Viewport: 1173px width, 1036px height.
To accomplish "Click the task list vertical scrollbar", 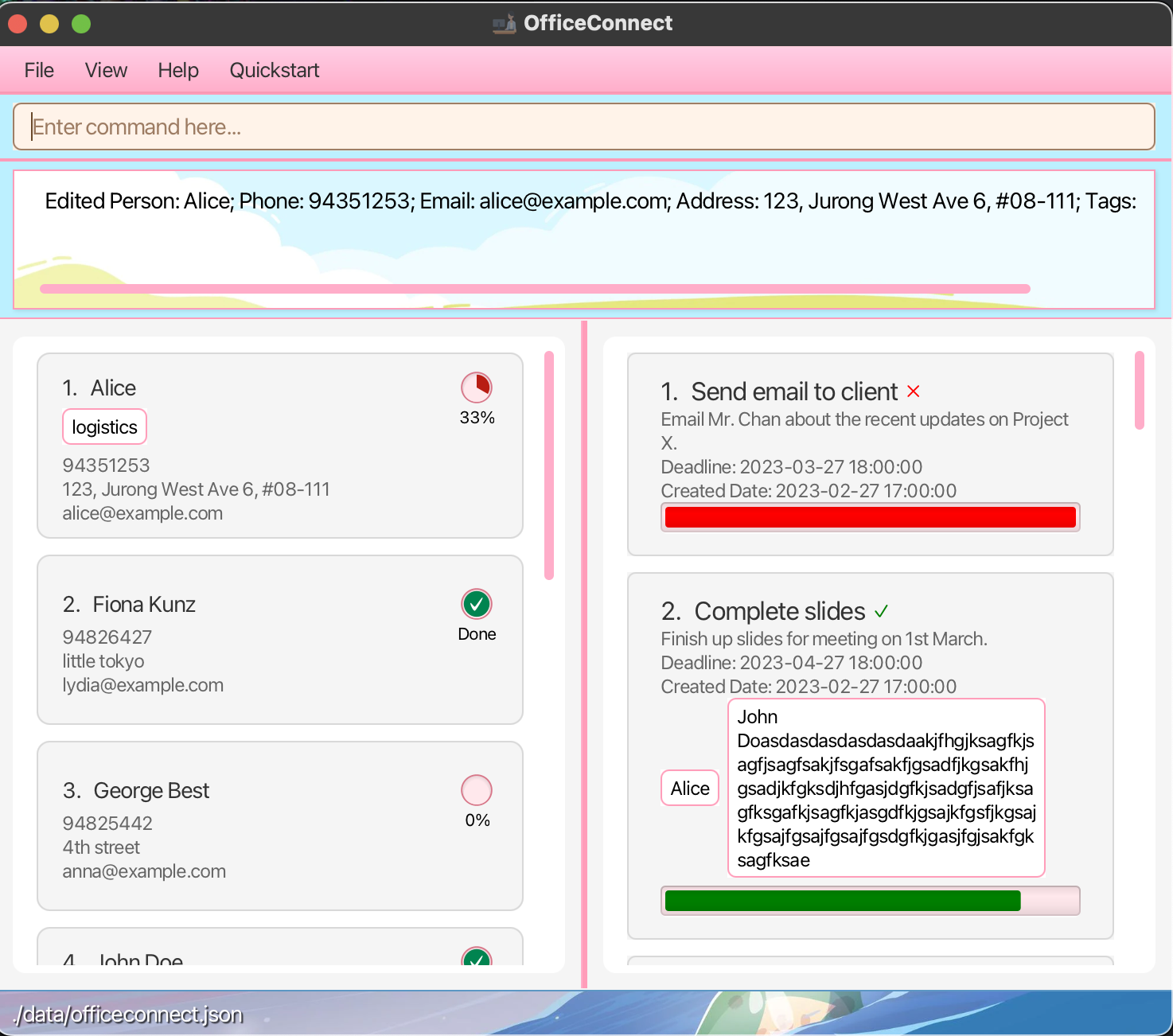I will (1140, 391).
